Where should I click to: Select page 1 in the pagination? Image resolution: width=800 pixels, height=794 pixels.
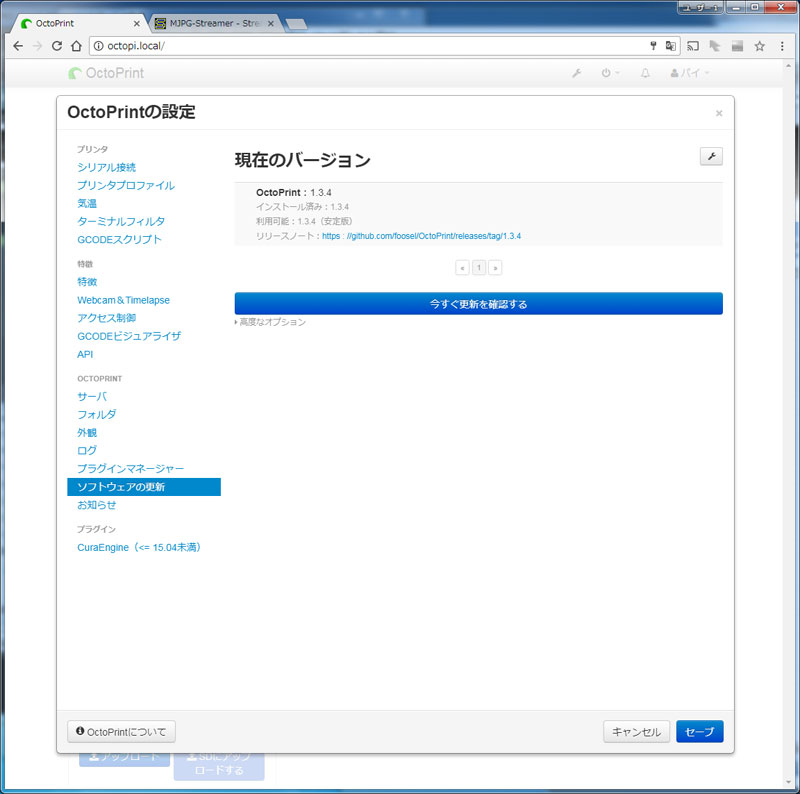479,268
